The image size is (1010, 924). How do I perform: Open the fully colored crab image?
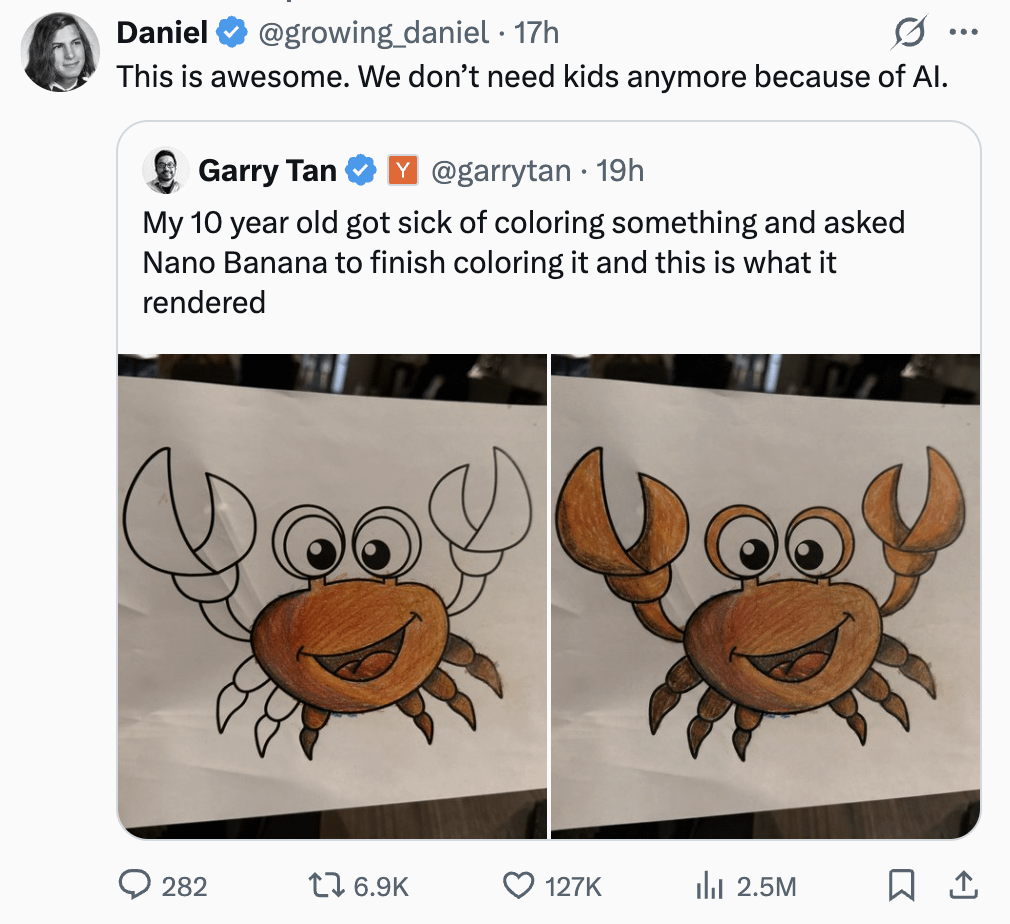click(765, 595)
